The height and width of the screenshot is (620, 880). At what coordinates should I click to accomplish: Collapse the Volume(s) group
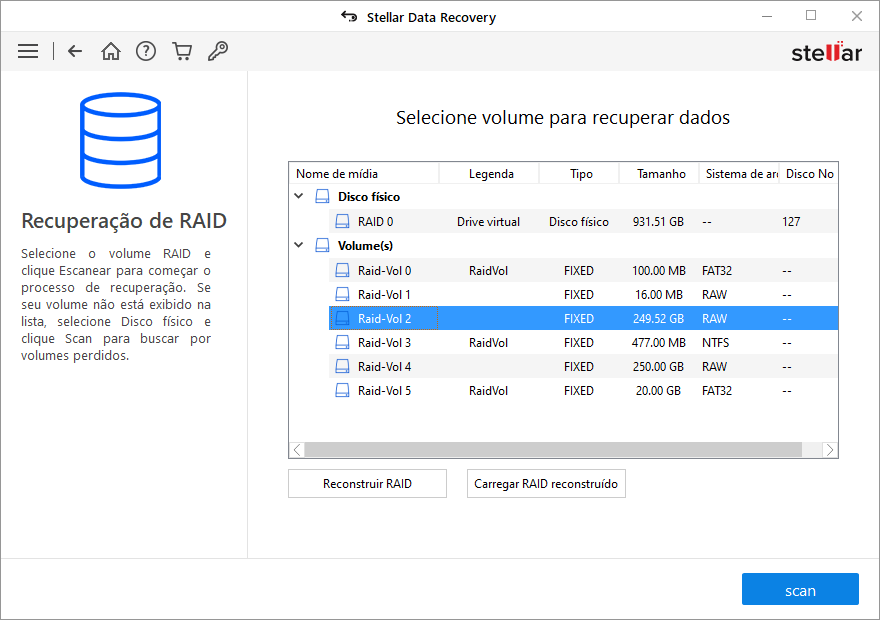tap(299, 245)
